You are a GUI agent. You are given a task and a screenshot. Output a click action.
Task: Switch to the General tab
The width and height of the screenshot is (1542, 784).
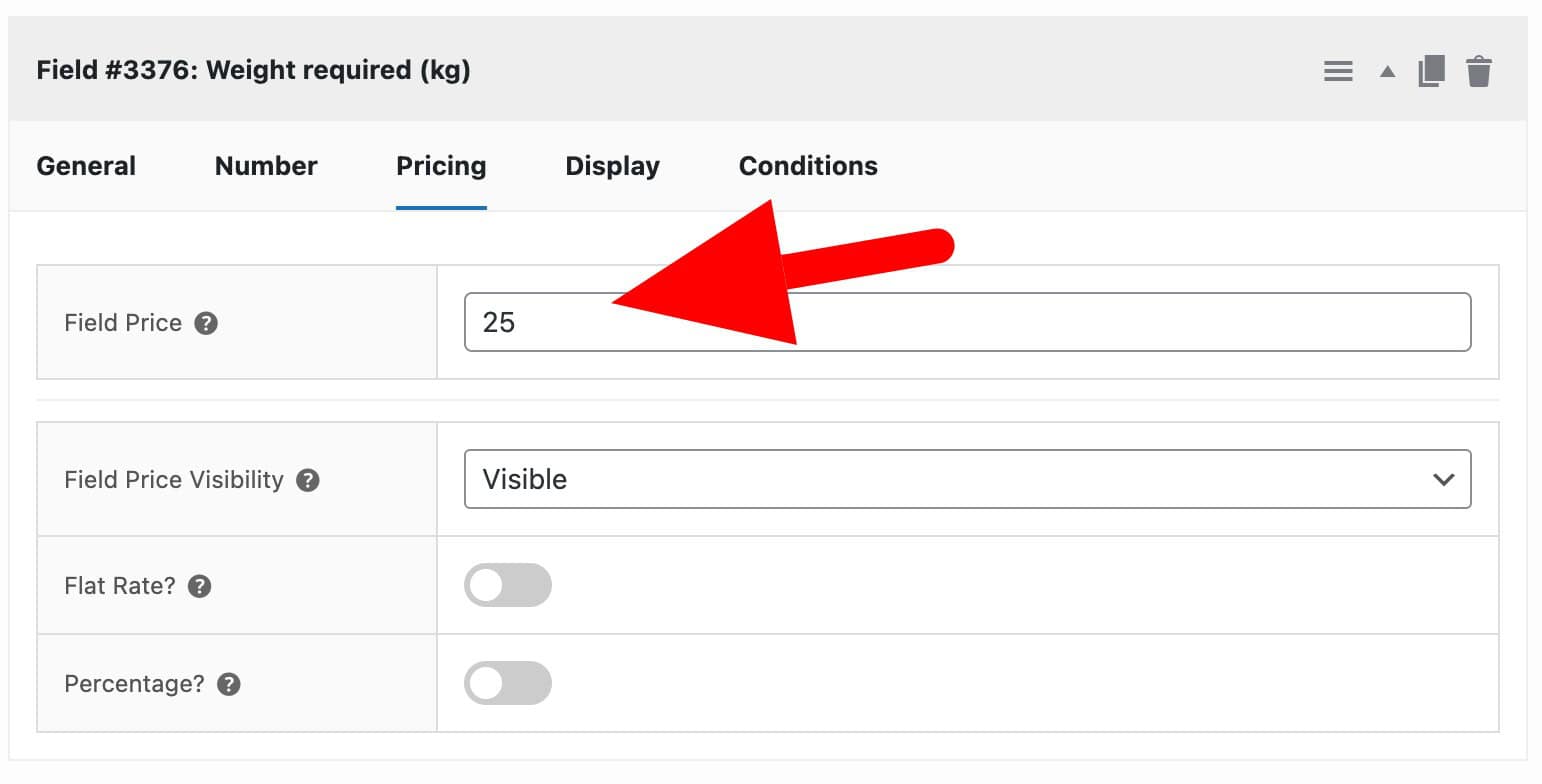(x=85, y=166)
